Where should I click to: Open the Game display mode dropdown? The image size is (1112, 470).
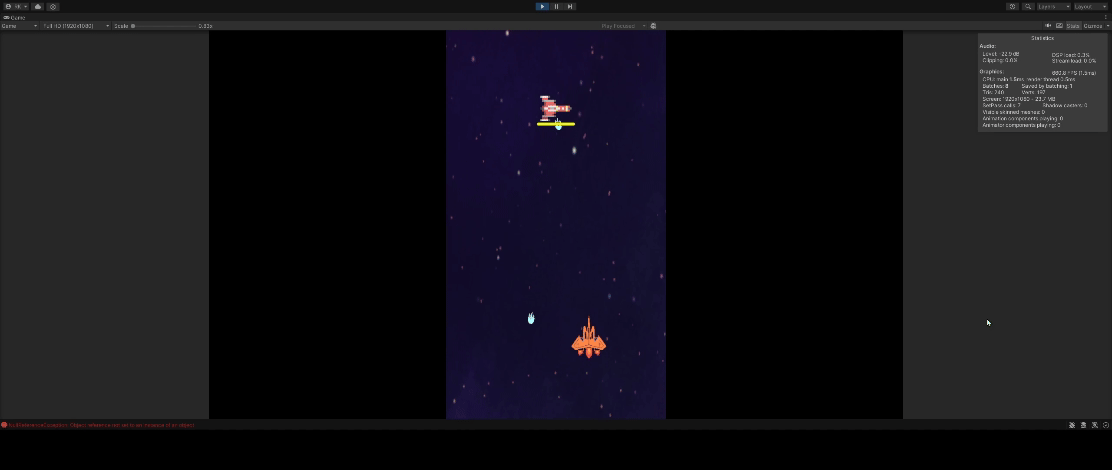[19, 26]
